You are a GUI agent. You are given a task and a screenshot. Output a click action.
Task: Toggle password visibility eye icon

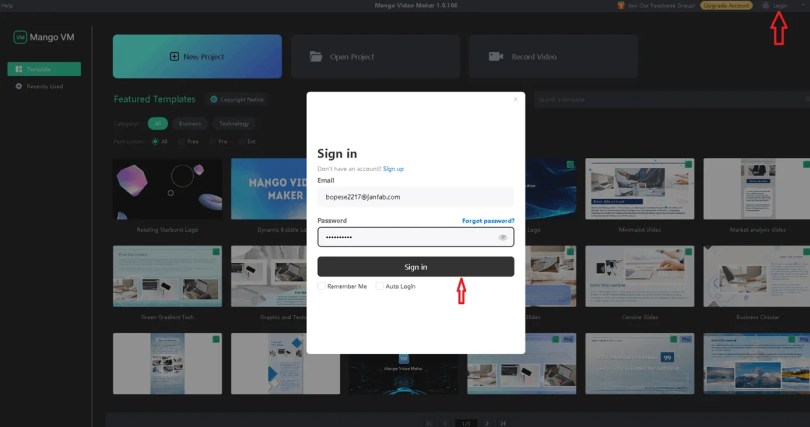[x=503, y=238]
